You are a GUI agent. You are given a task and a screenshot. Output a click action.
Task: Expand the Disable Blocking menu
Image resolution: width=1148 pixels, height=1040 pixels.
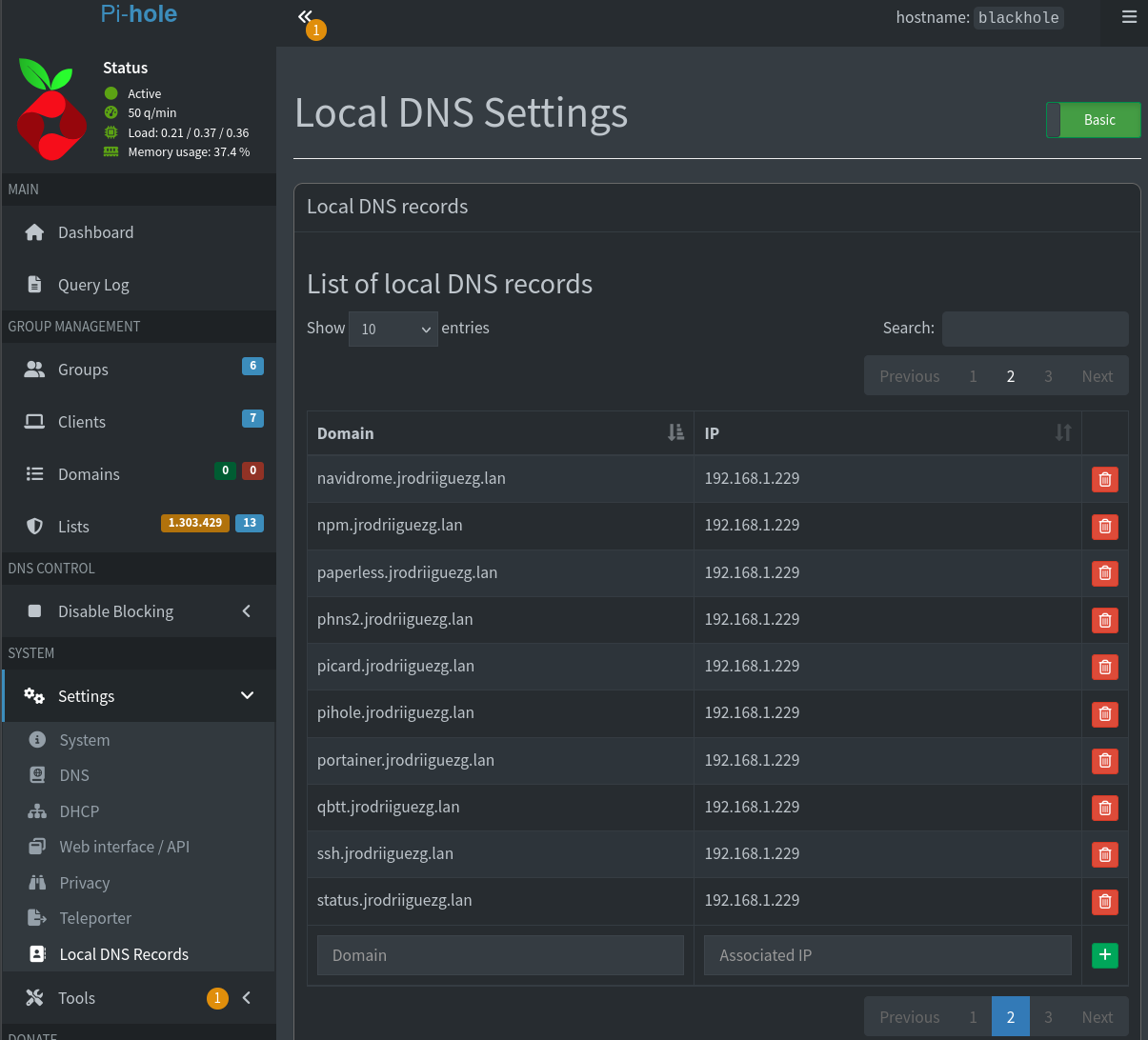tap(138, 611)
